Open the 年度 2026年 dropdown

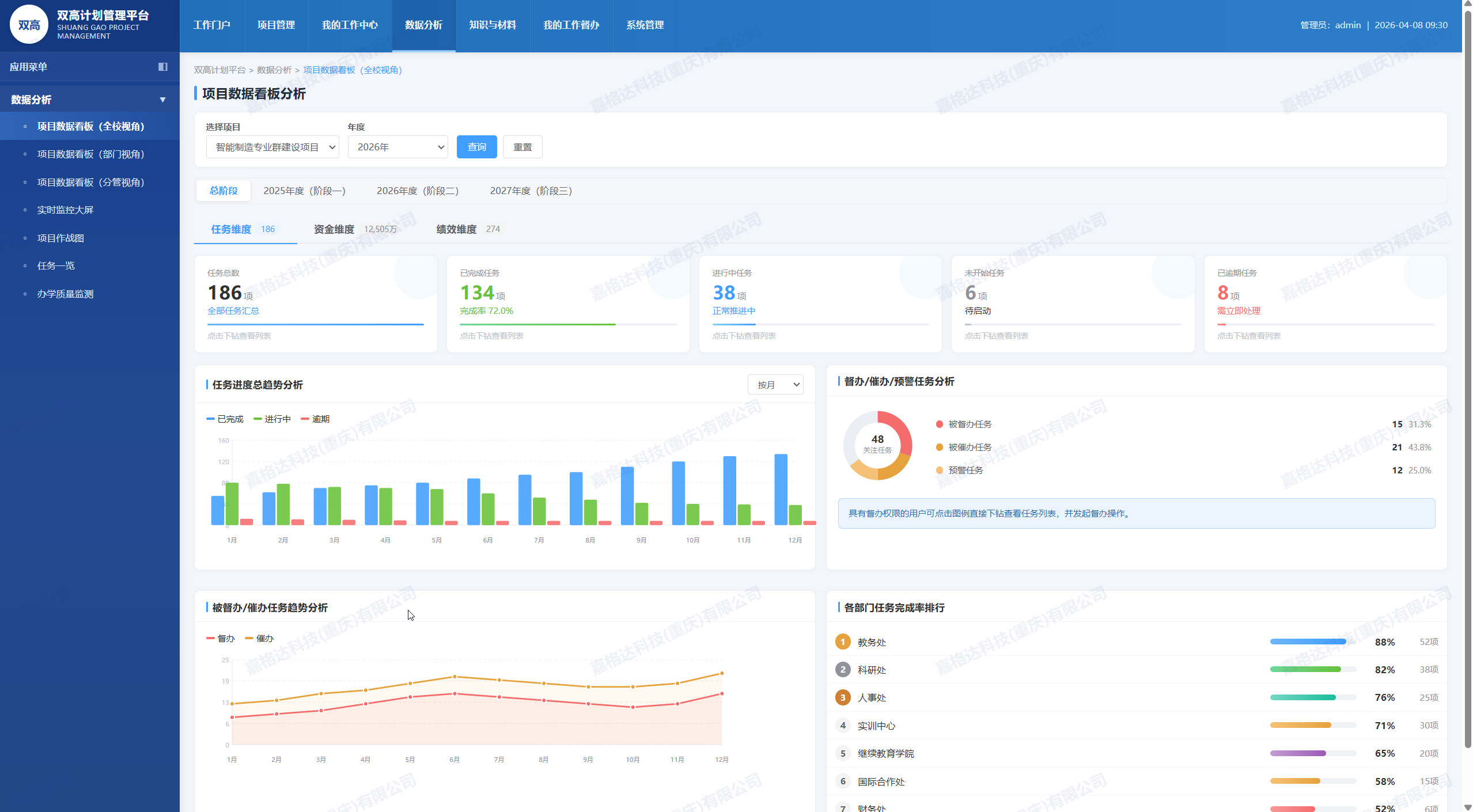(397, 147)
